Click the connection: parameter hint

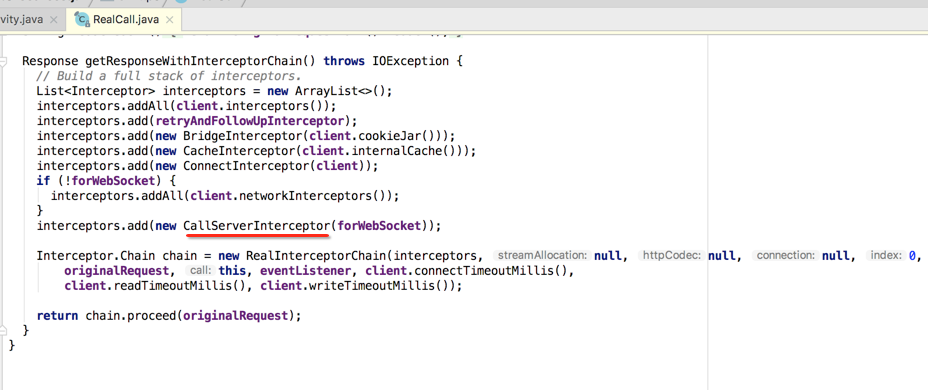(785, 256)
